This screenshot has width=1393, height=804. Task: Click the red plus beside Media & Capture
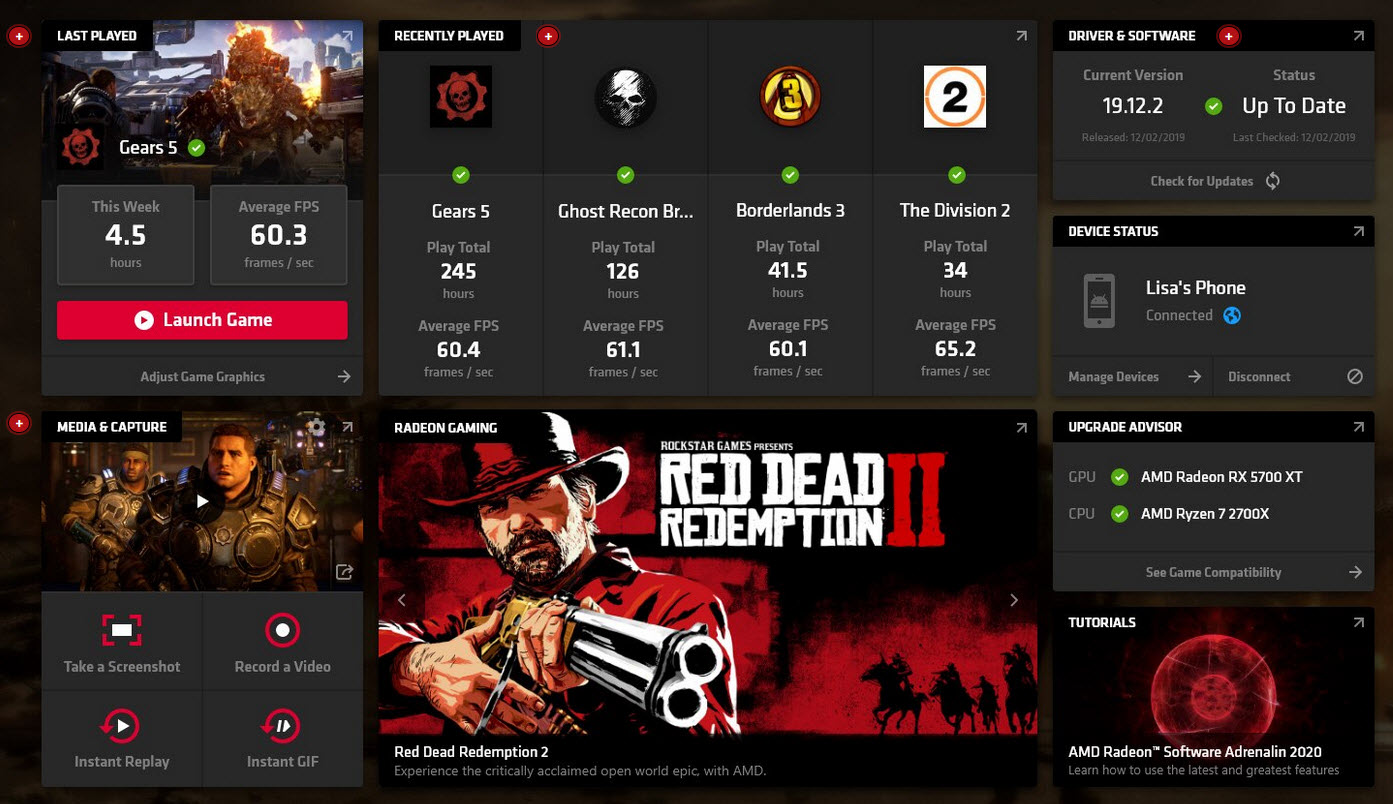(19, 424)
